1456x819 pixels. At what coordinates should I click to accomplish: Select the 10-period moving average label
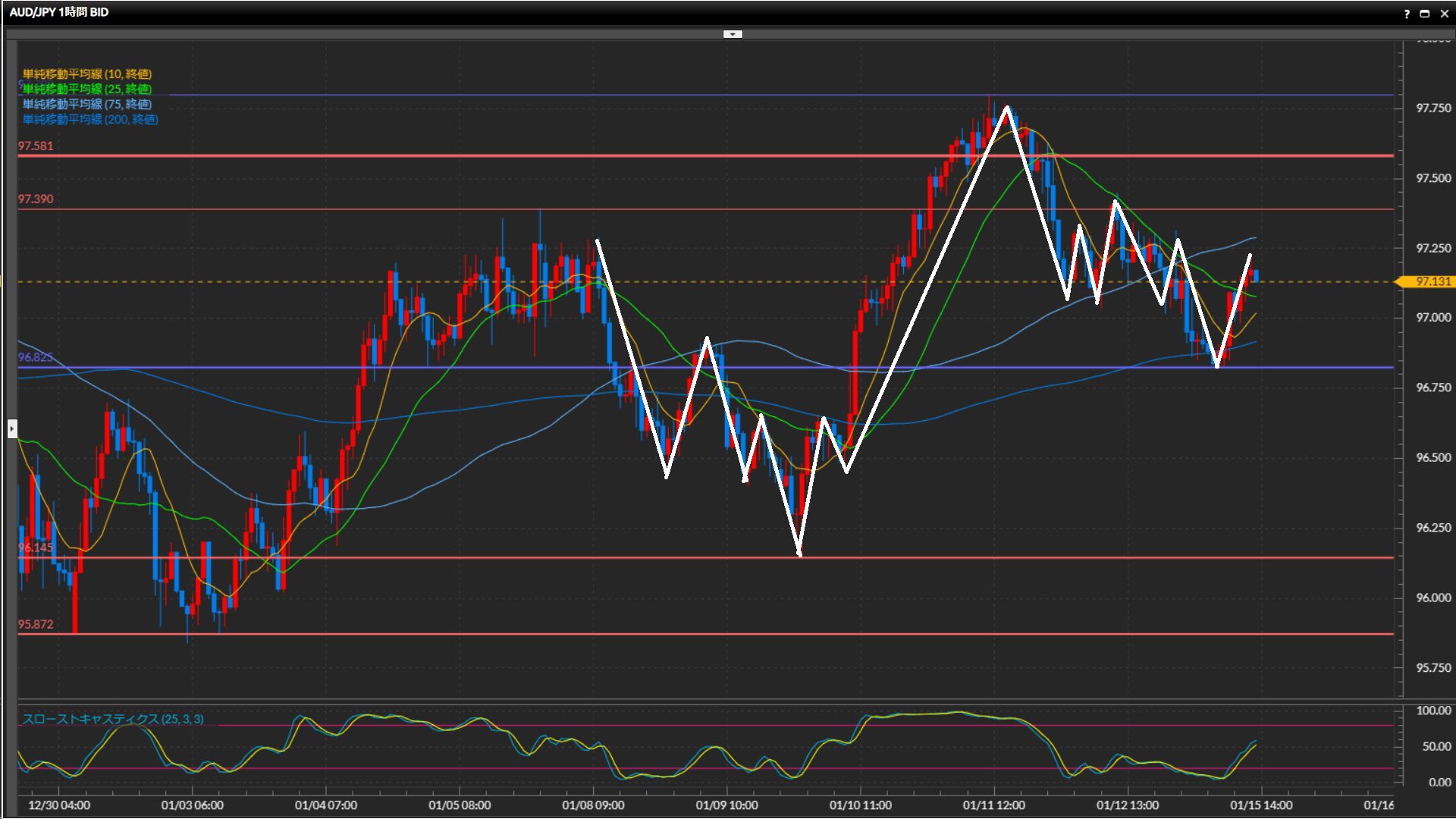pyautogui.click(x=87, y=74)
